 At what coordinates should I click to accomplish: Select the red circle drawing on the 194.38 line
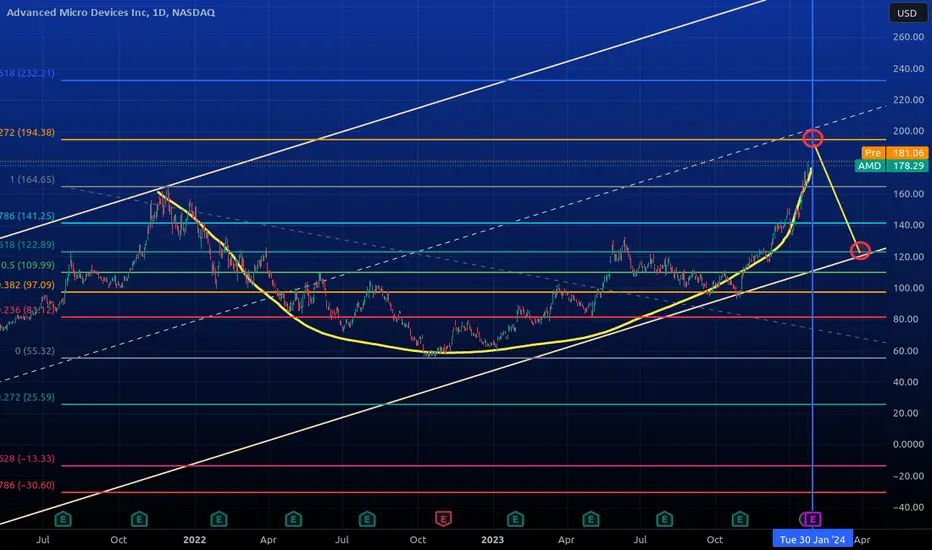813,139
